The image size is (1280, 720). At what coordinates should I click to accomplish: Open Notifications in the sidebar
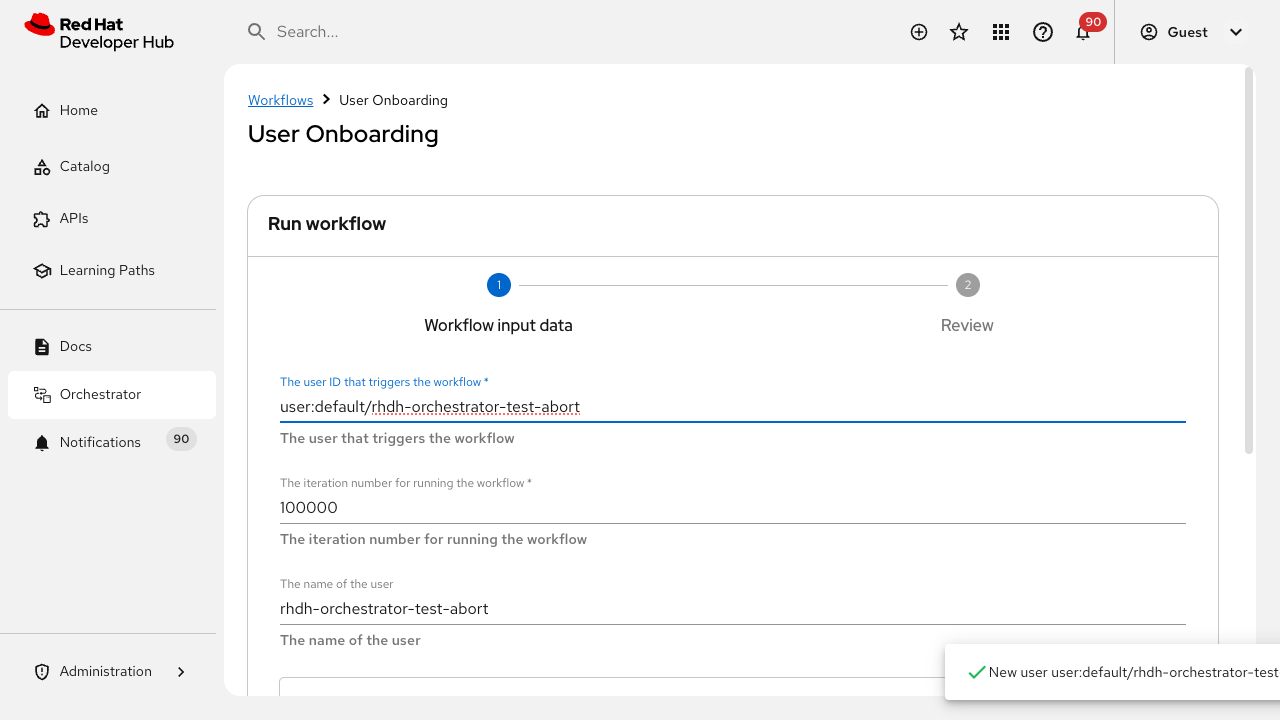point(100,442)
